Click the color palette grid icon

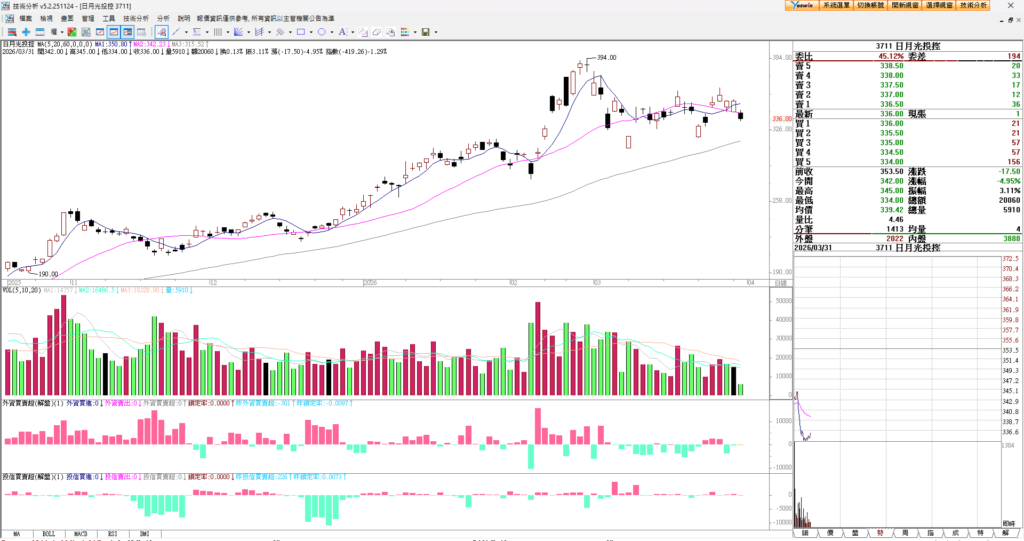pyautogui.click(x=404, y=32)
